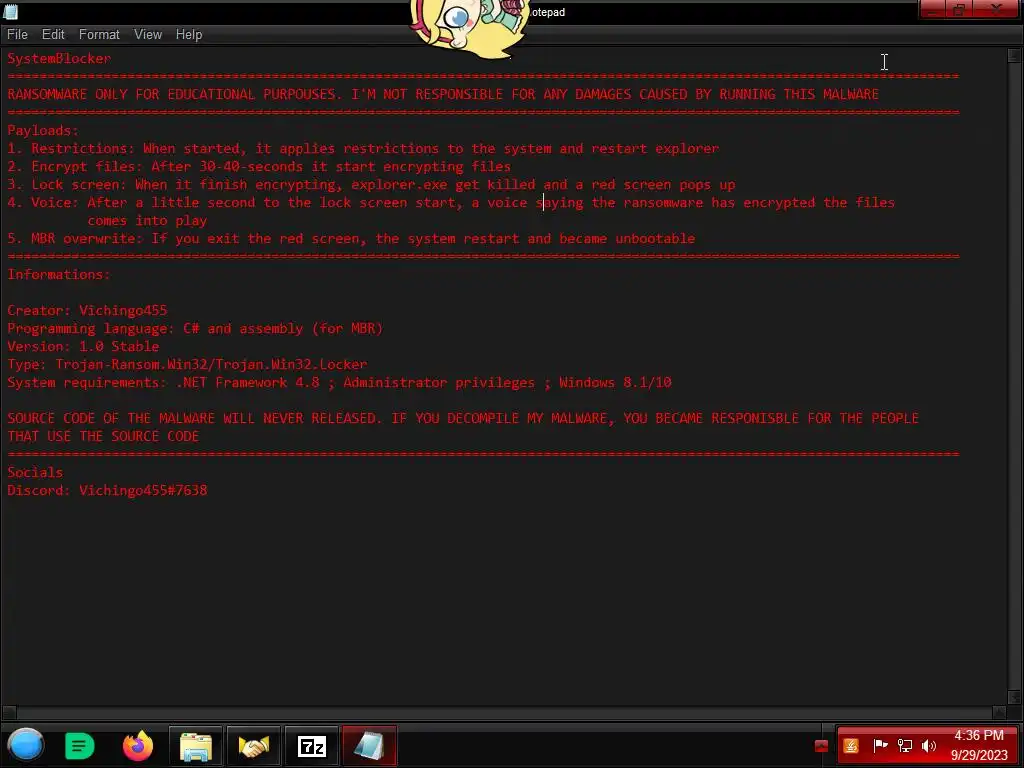Click the Java tray icon

pyautogui.click(x=851, y=746)
